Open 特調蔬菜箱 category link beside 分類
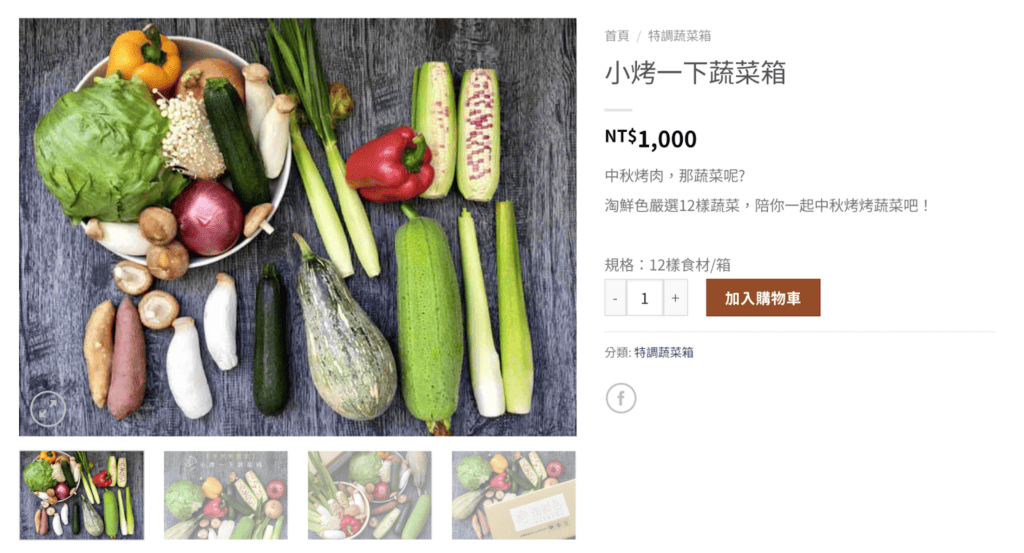 (664, 353)
